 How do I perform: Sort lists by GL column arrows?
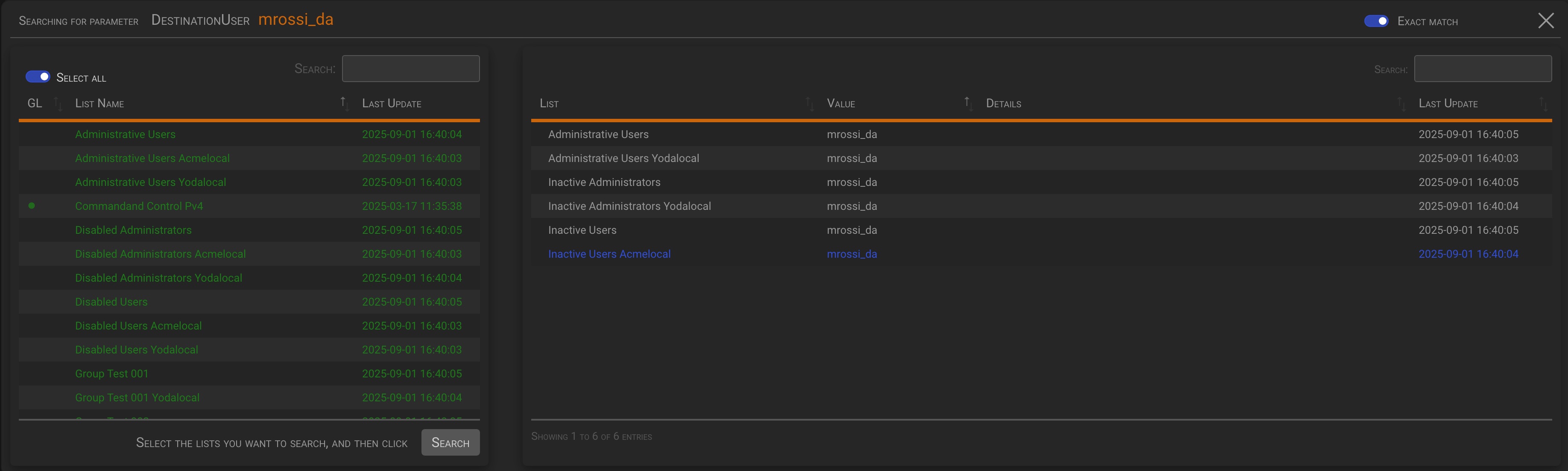click(58, 103)
